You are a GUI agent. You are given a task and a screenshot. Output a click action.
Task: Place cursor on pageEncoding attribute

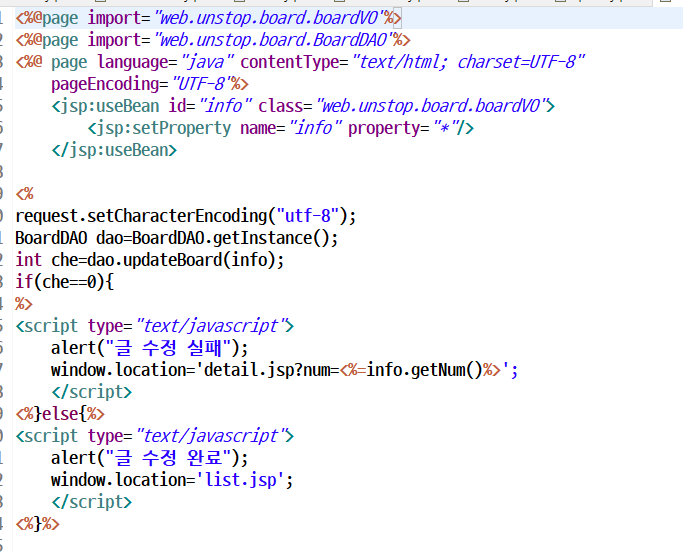click(106, 84)
